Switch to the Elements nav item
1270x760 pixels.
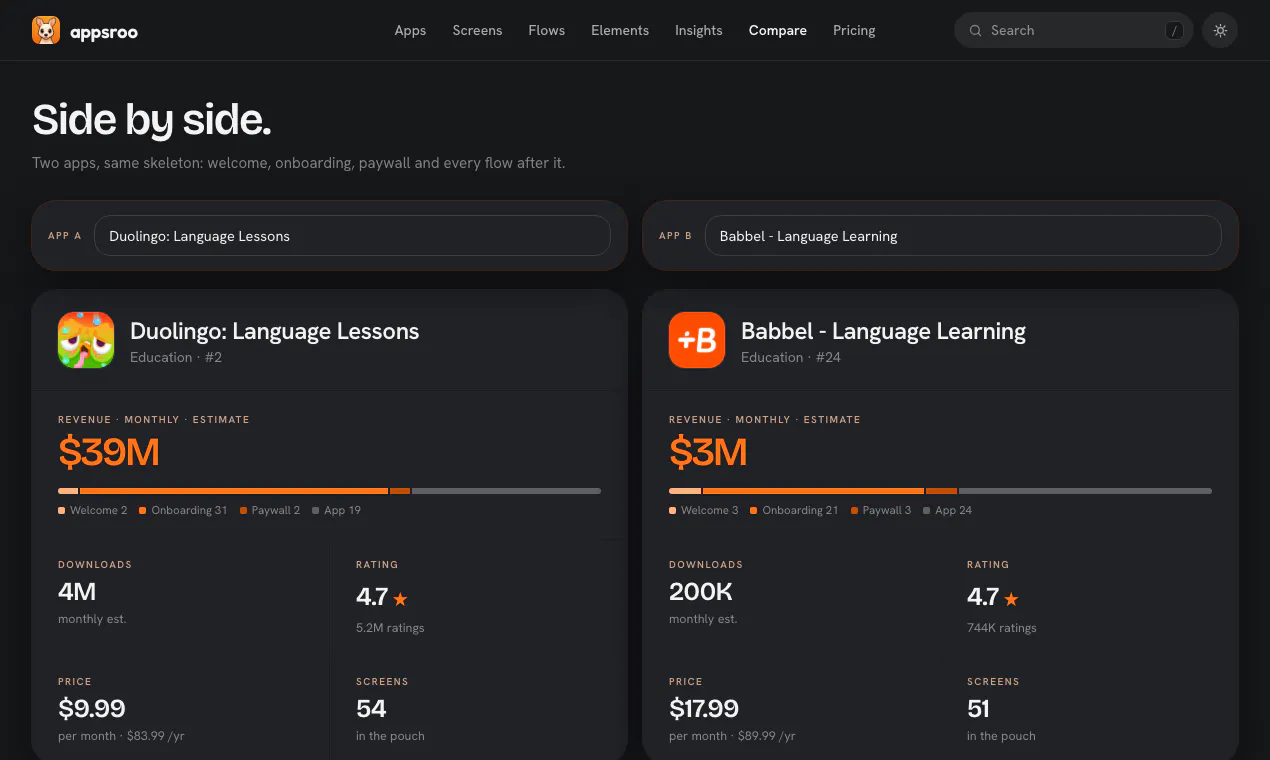point(620,31)
